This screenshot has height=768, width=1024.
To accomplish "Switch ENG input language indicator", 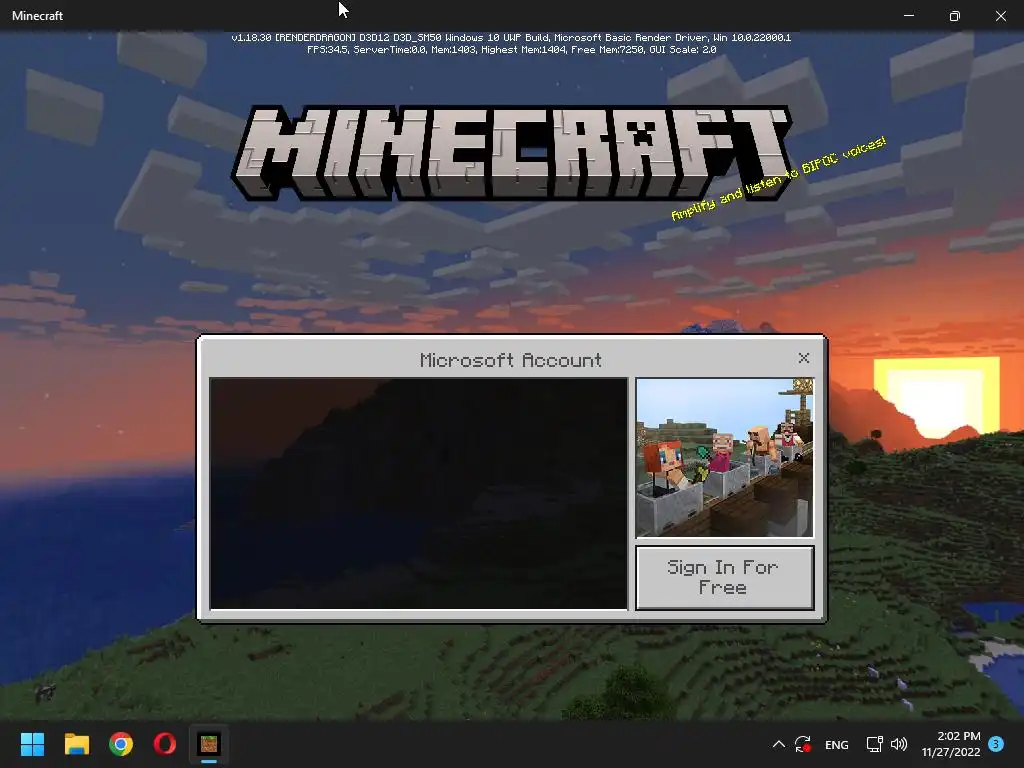I will tap(837, 744).
